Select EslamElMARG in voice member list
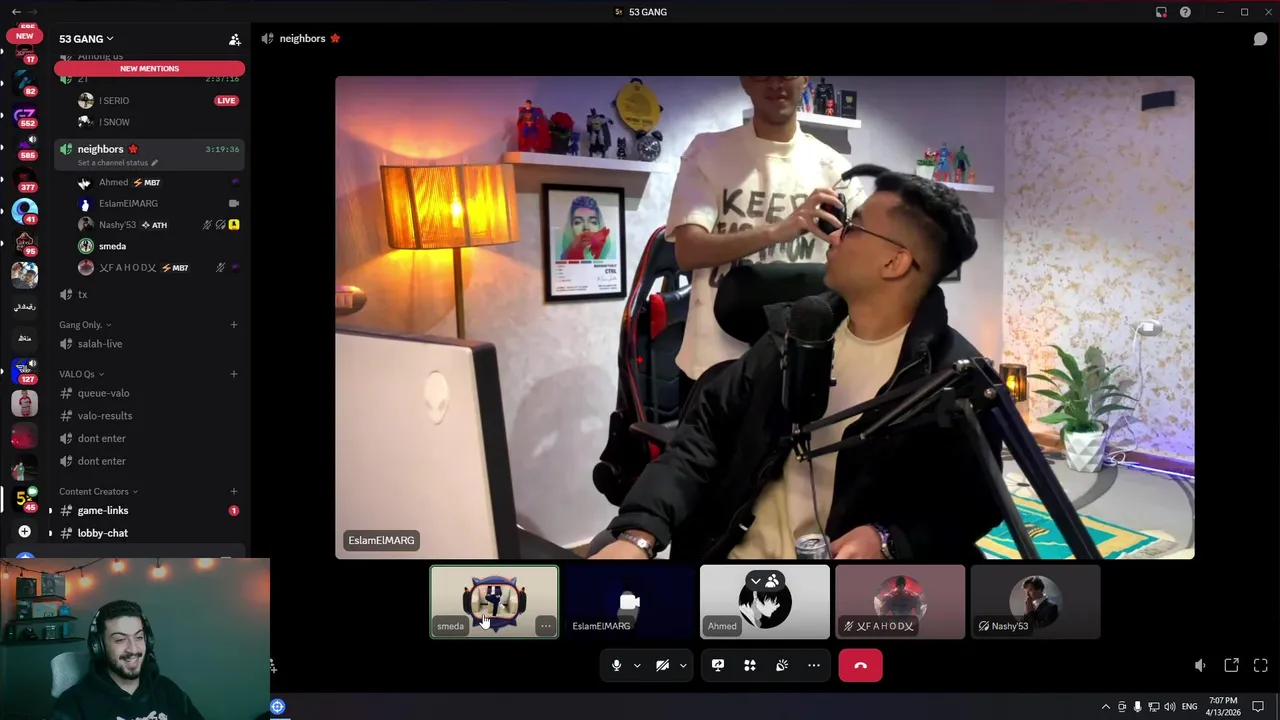The height and width of the screenshot is (720, 1280). coord(158,204)
